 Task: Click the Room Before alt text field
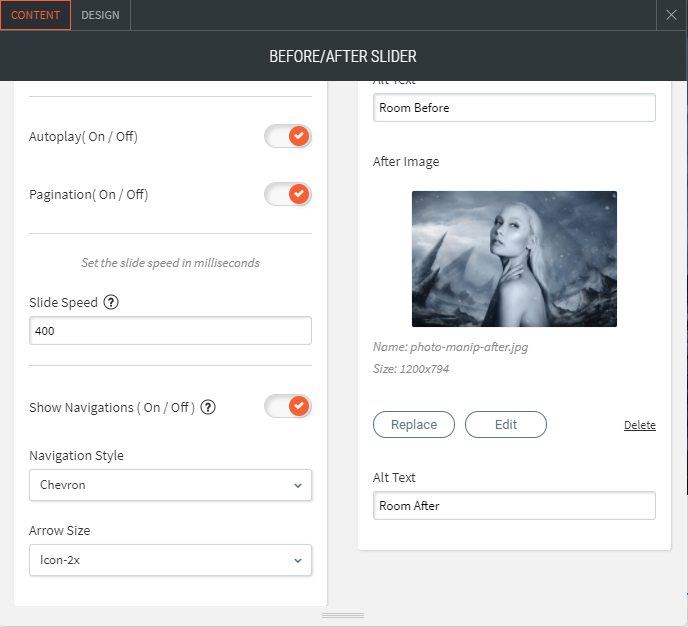coord(514,108)
